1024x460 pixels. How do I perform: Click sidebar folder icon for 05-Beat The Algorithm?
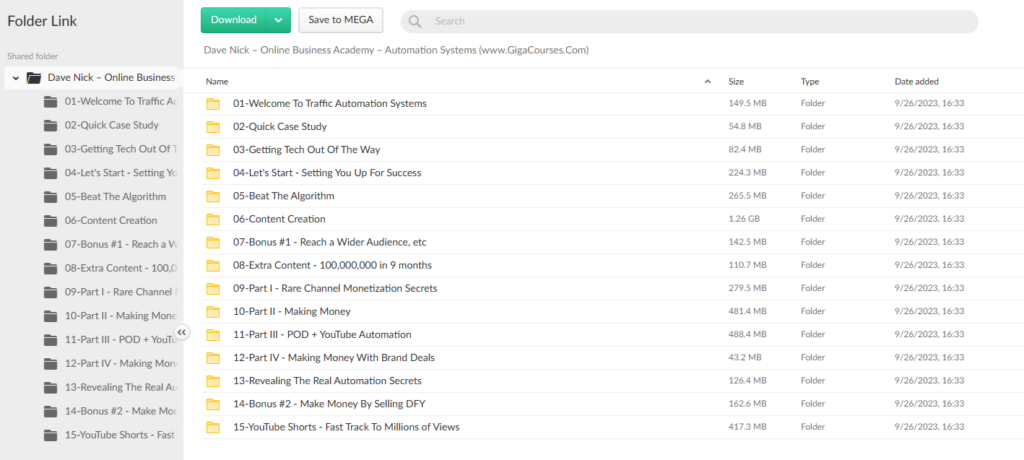50,196
